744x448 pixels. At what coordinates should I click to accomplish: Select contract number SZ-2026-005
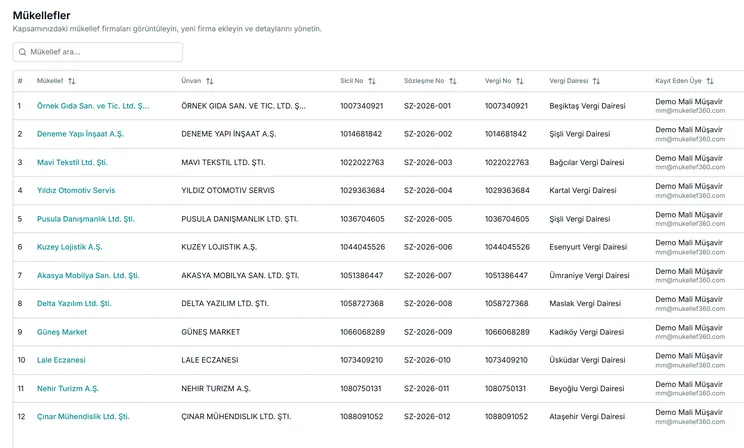click(428, 219)
